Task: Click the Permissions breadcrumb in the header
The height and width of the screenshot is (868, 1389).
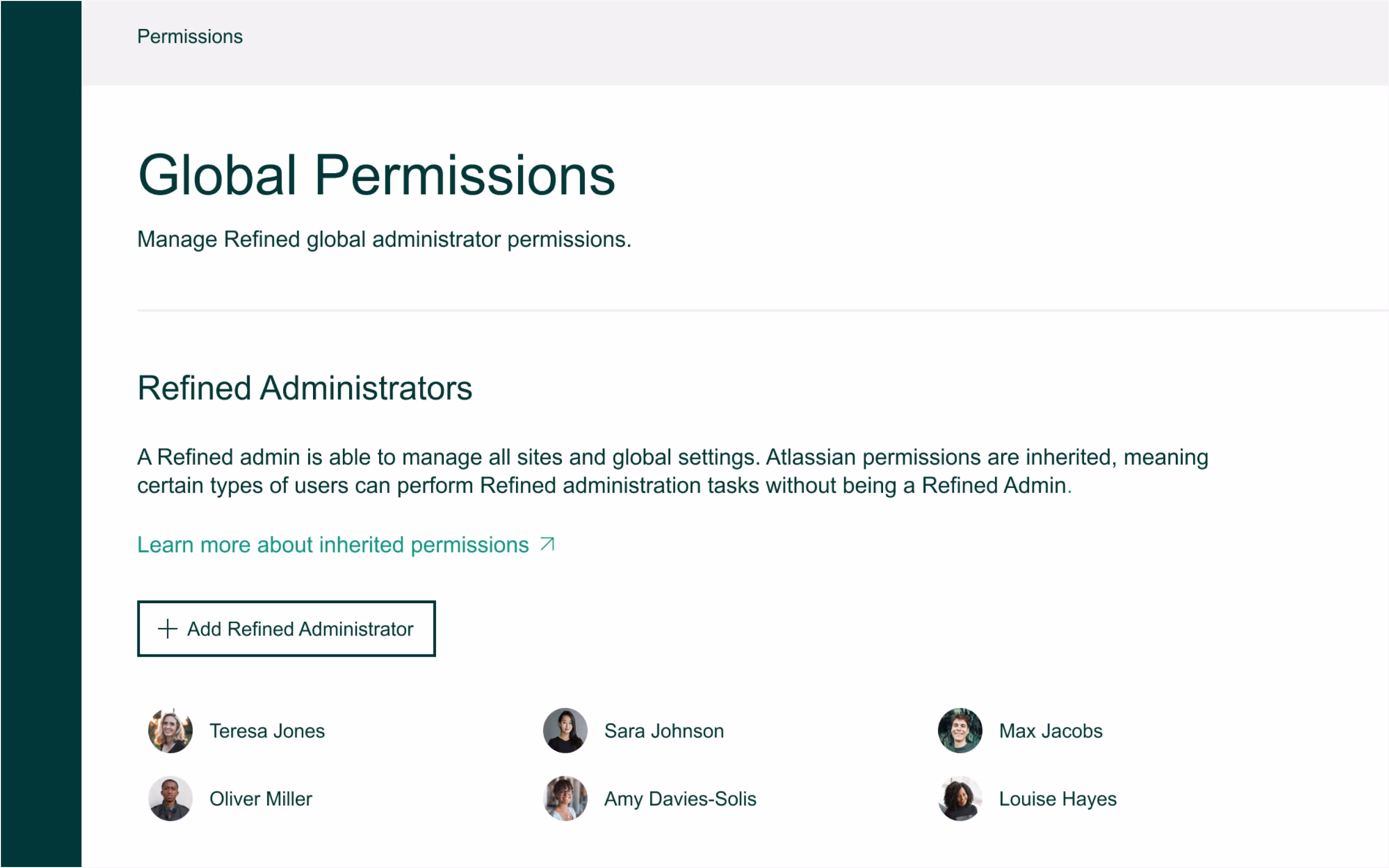Action: point(190,37)
